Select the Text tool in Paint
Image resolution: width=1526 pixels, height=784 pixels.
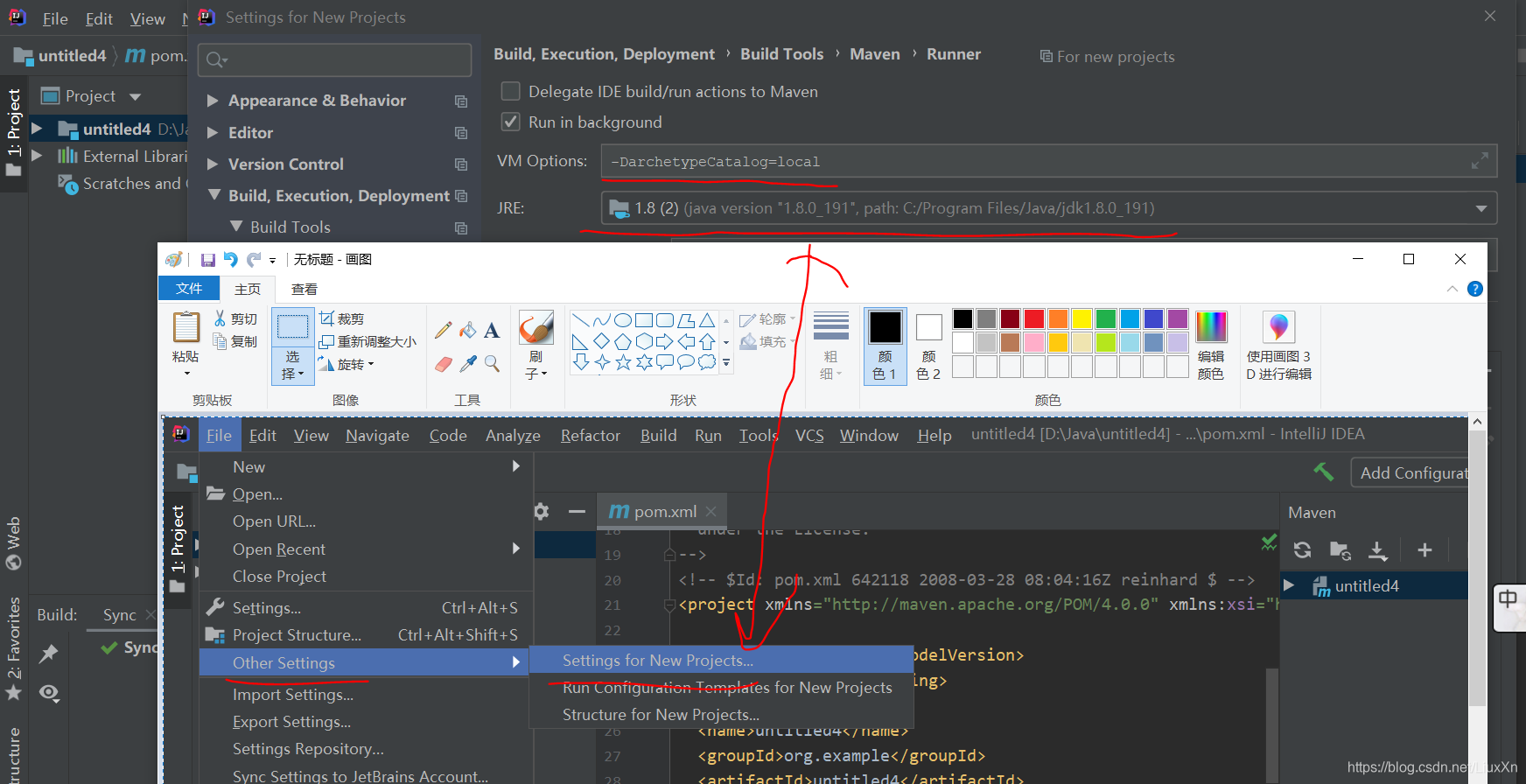coord(492,330)
